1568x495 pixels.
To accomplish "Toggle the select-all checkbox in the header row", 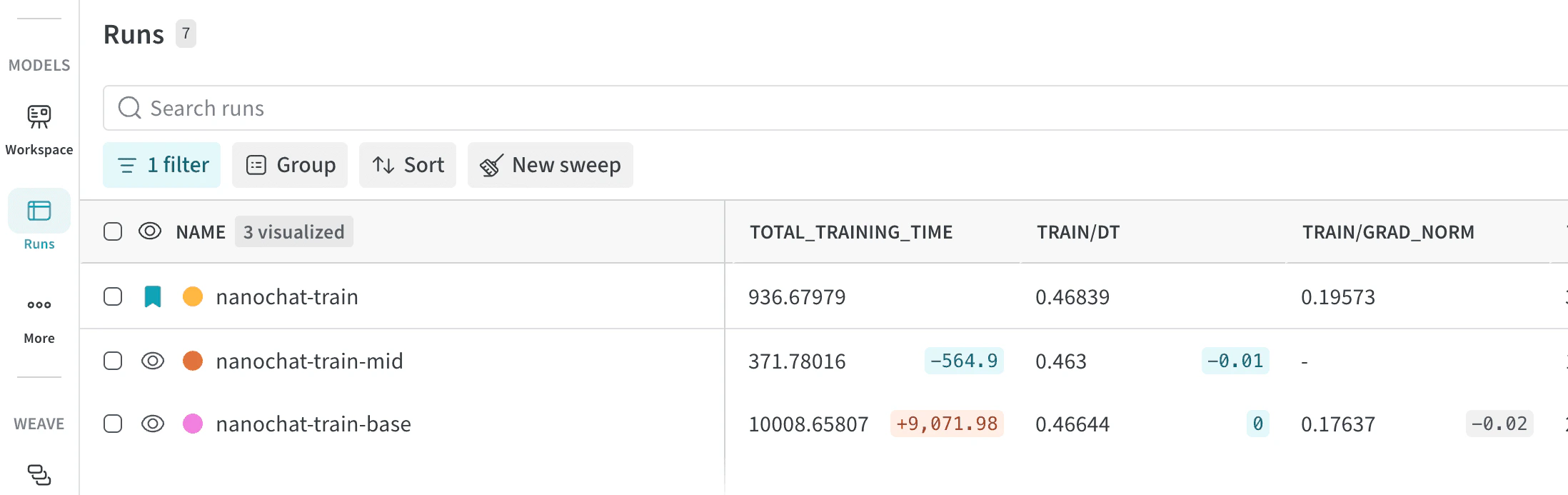I will point(113,231).
